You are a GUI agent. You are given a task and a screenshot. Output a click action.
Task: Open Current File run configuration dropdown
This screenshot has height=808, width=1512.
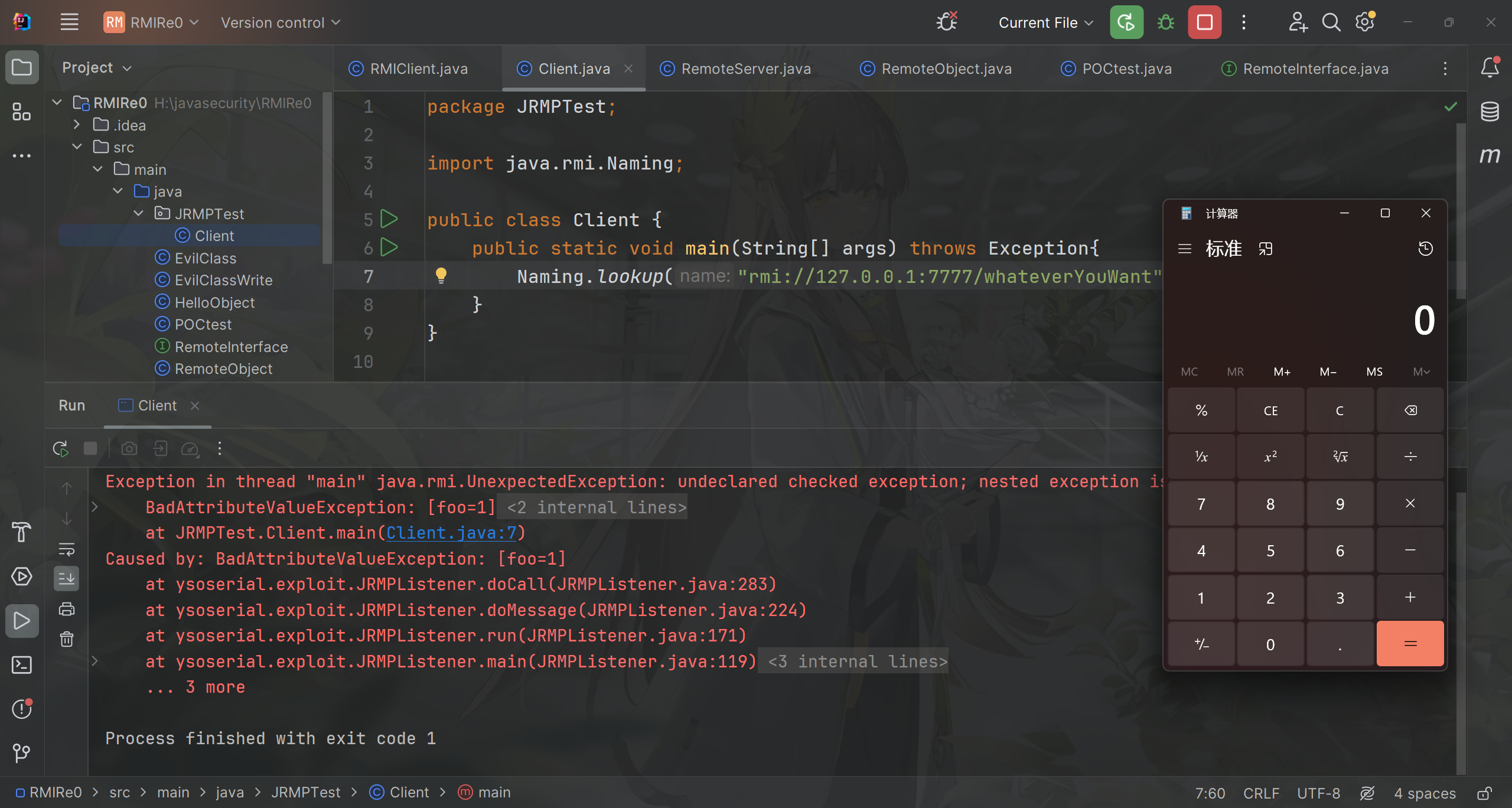pos(1045,22)
